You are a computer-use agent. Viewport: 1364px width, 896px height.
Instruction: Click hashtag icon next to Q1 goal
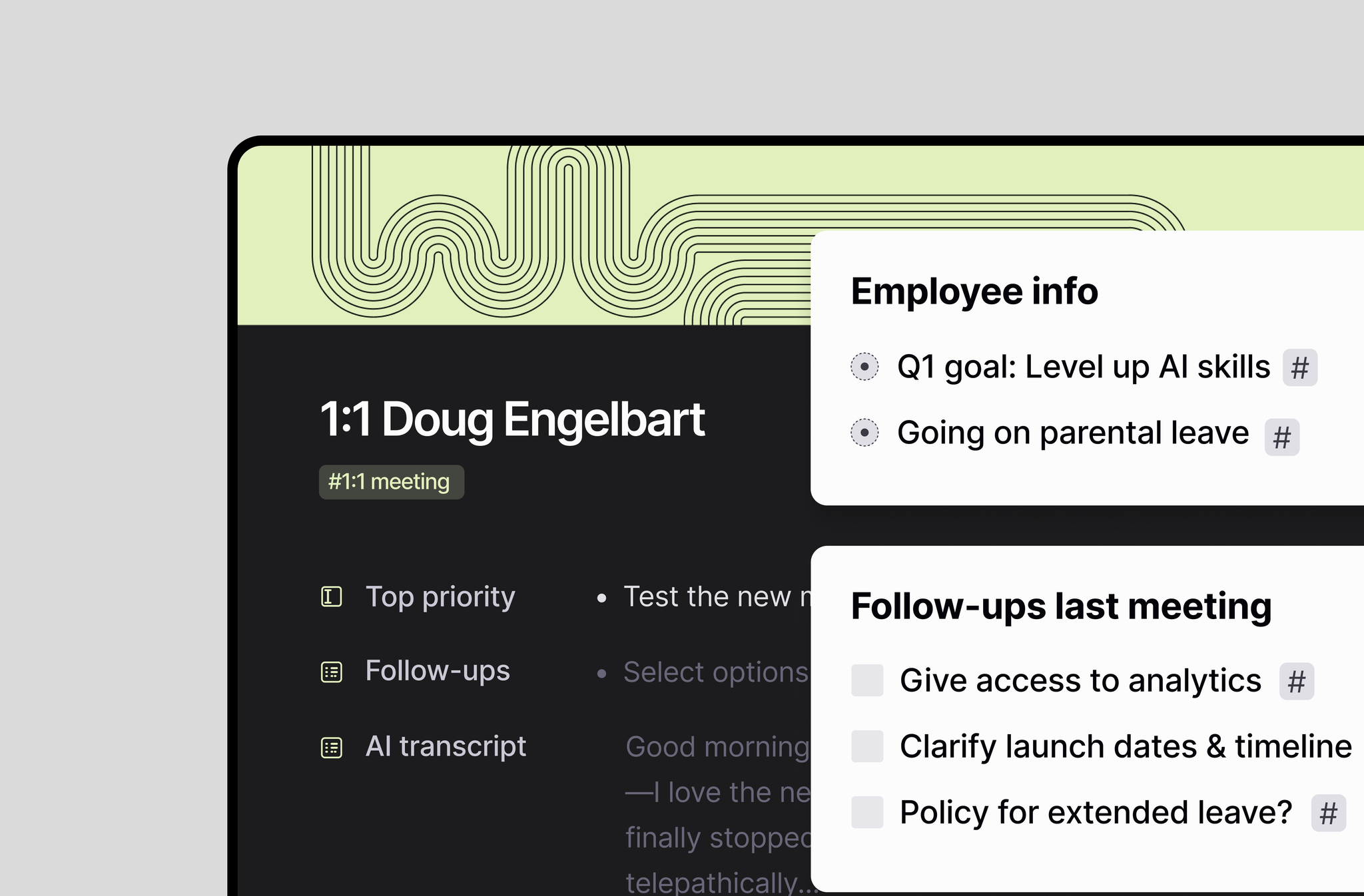(x=1300, y=367)
